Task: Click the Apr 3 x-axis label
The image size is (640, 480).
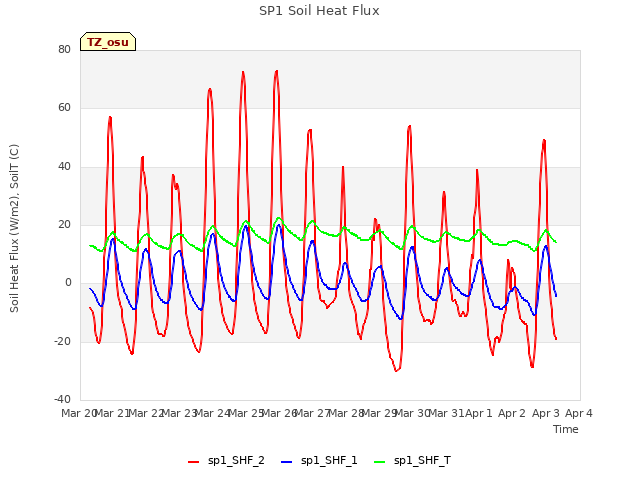Action: pyautogui.click(x=545, y=413)
